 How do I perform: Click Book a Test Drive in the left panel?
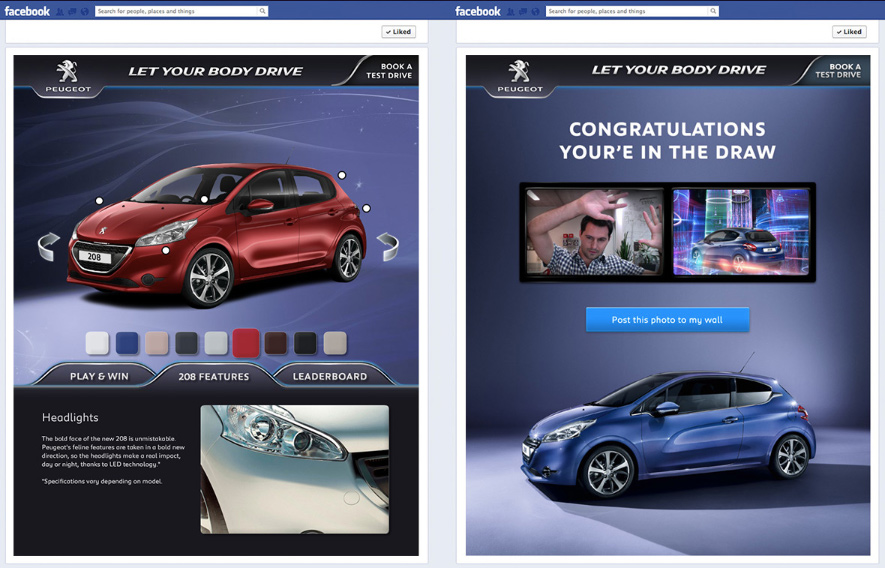tap(389, 71)
